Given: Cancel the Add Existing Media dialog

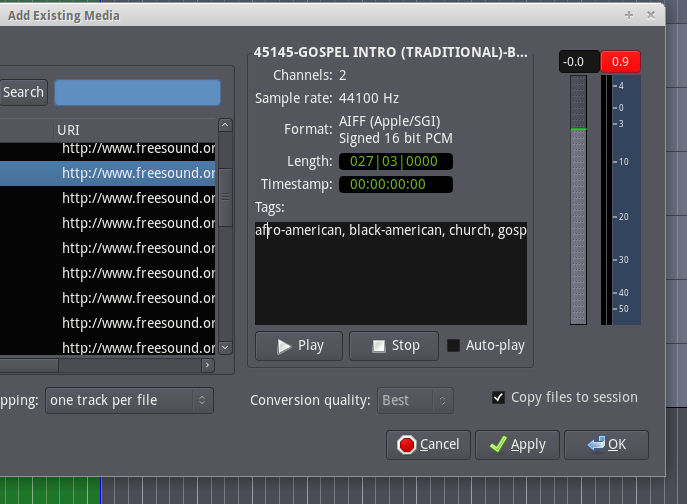Looking at the screenshot, I should coord(428,444).
